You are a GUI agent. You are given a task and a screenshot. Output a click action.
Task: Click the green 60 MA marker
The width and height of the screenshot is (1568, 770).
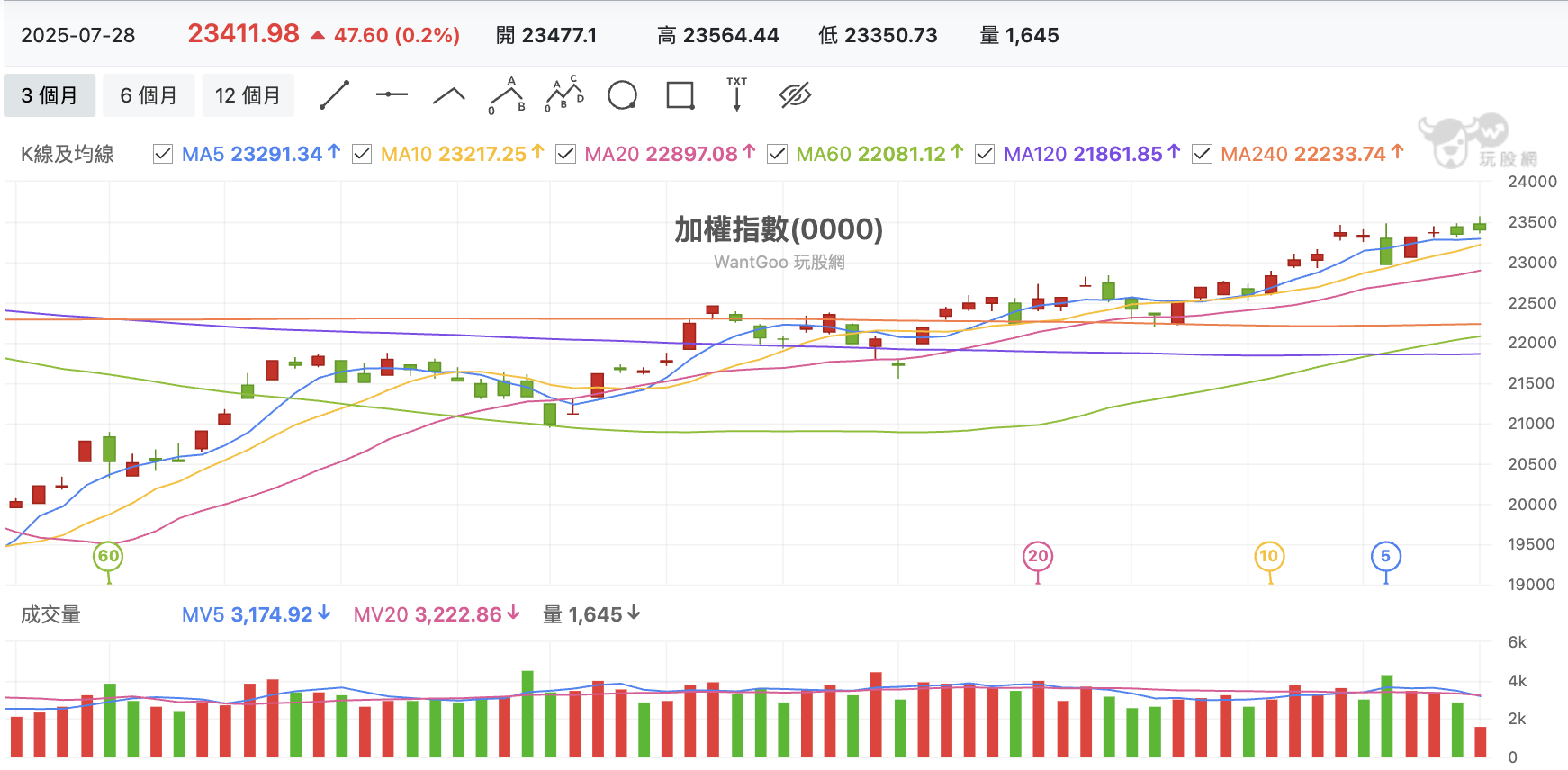click(108, 556)
